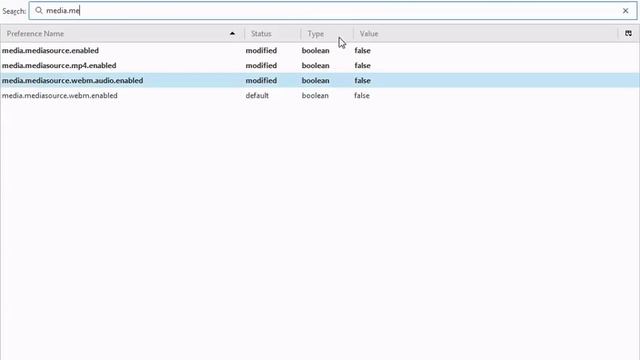Select media.mediasource.enabled preference

point(50,51)
